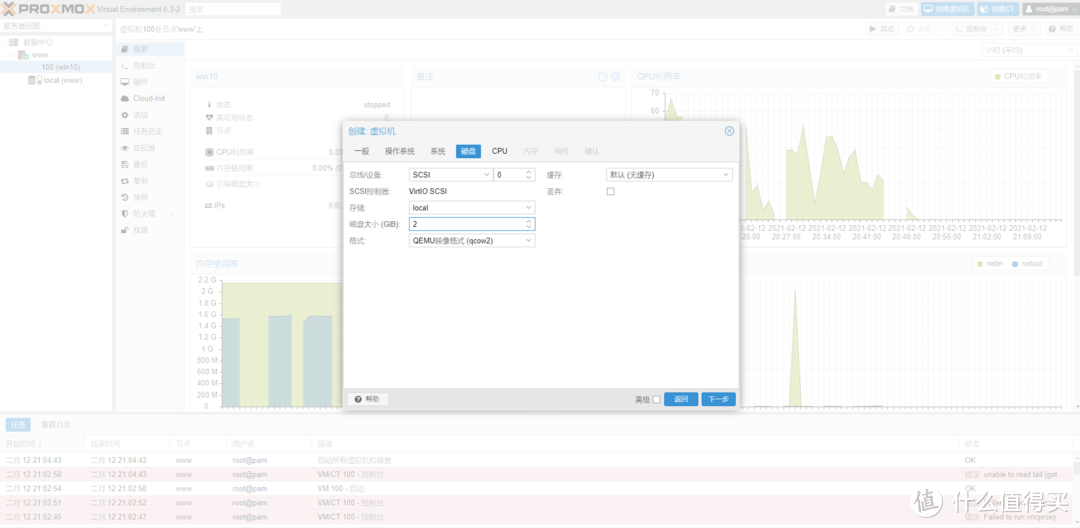Toggle the Discard (丢弃) checkbox
The width and height of the screenshot is (1080, 528).
click(x=610, y=191)
